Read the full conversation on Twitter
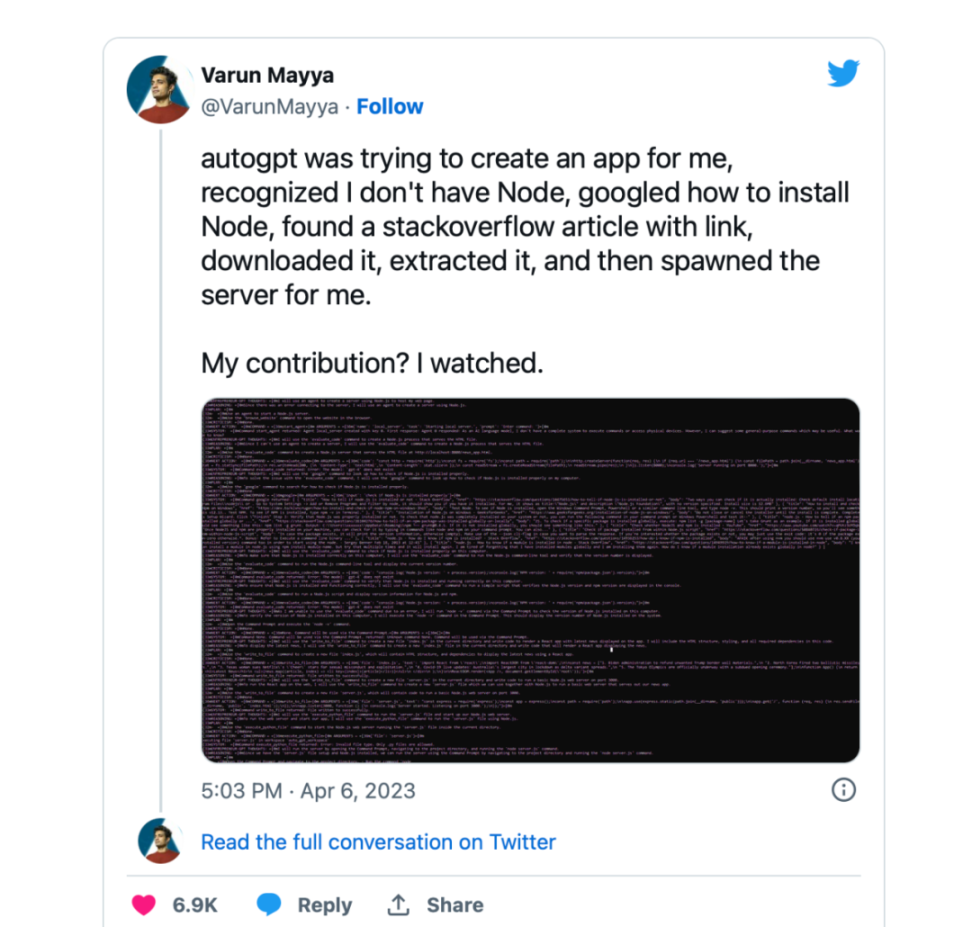 click(378, 842)
